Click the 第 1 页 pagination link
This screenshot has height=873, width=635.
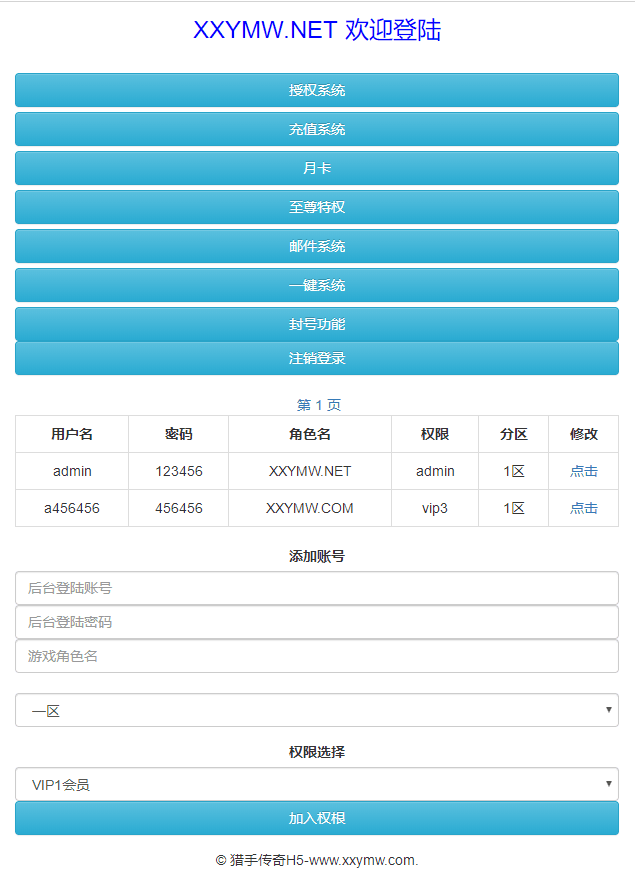(x=318, y=405)
